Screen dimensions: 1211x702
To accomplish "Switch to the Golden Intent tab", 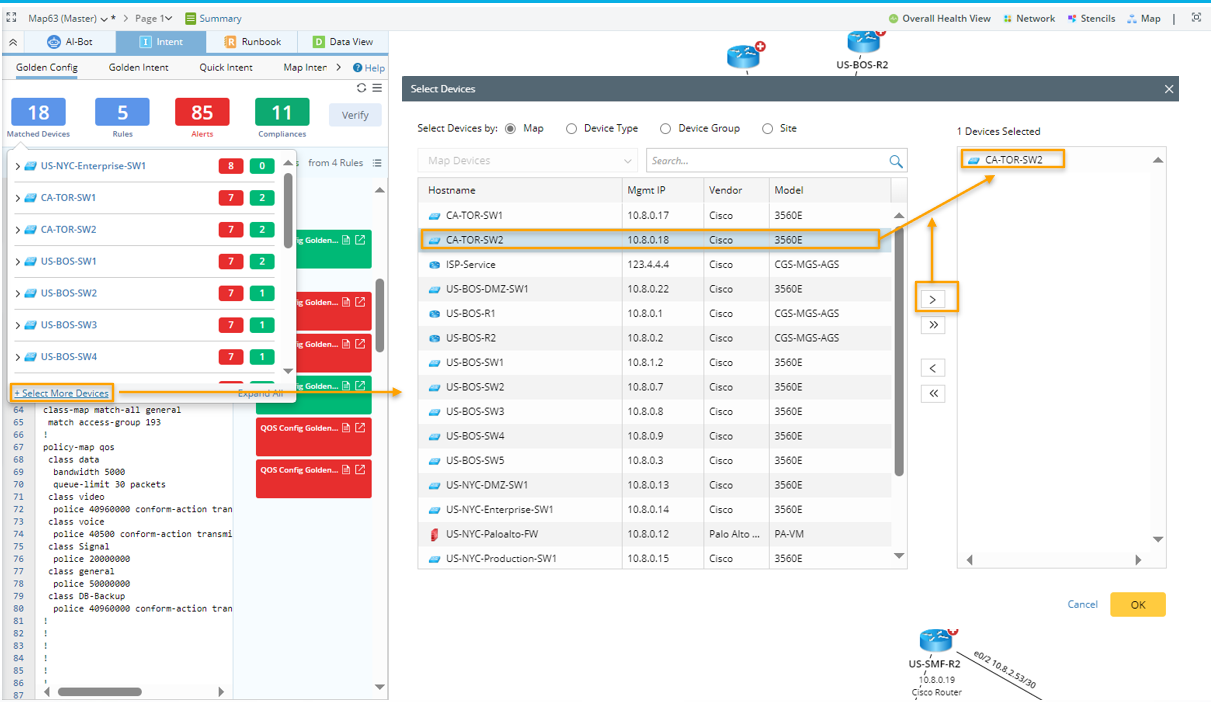I will tap(138, 68).
